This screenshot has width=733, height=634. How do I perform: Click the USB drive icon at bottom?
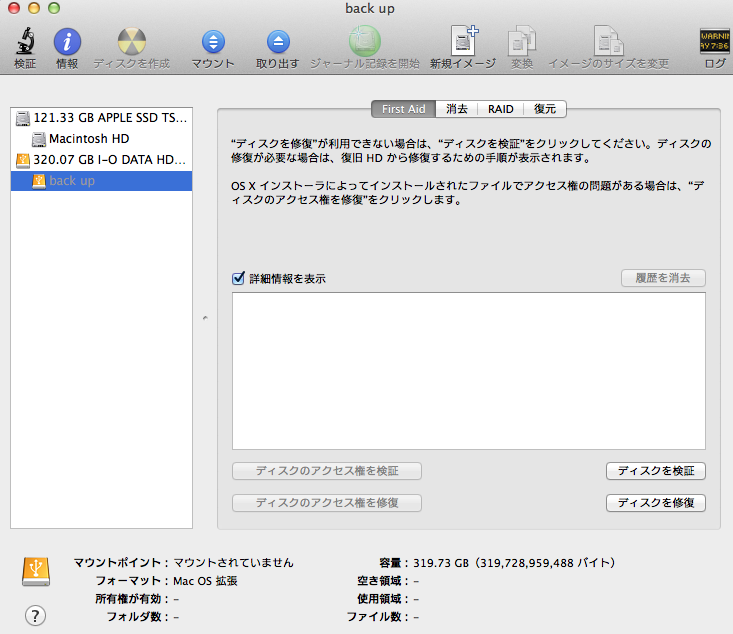click(34, 571)
